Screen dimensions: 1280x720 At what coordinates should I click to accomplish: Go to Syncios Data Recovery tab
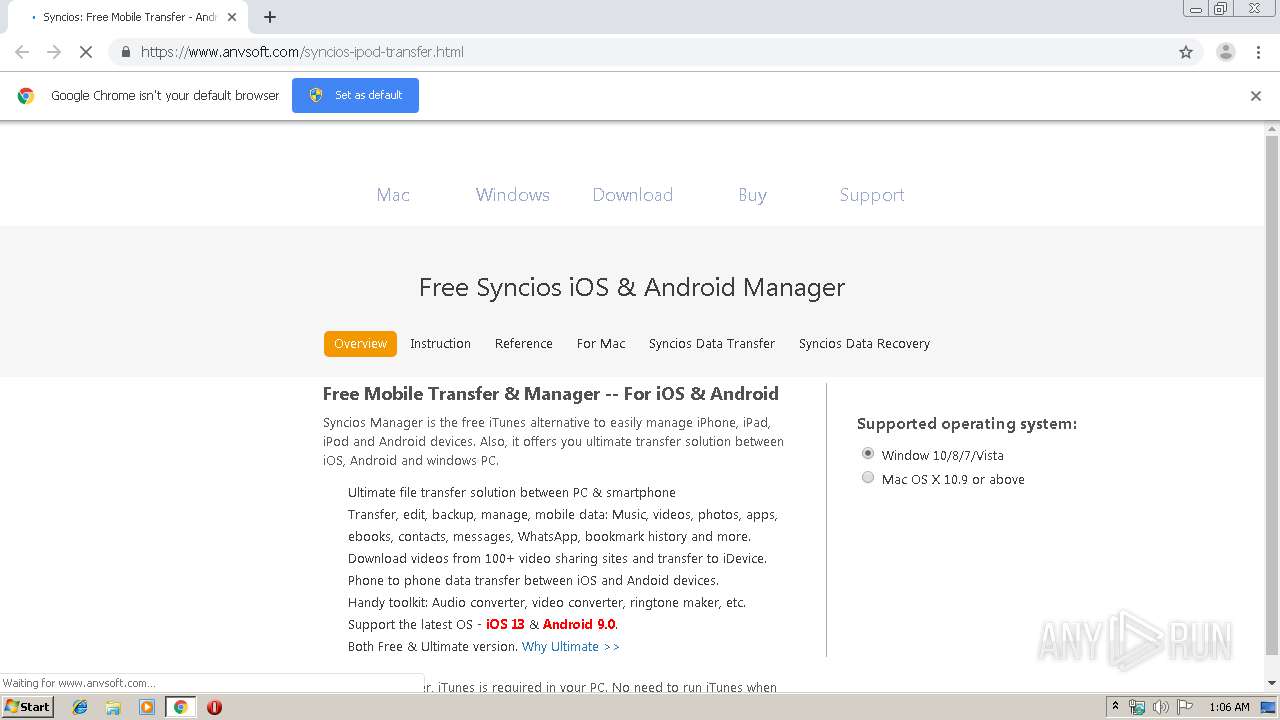coord(864,343)
